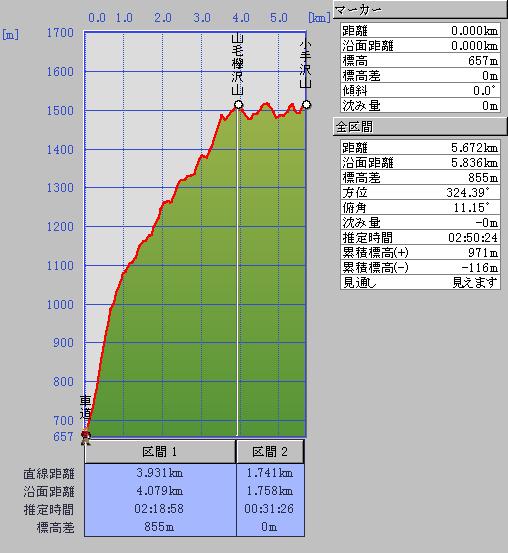Screen dimensions: 508x553
Task: Click the 区間 2 section header
Action: [x=270, y=451]
